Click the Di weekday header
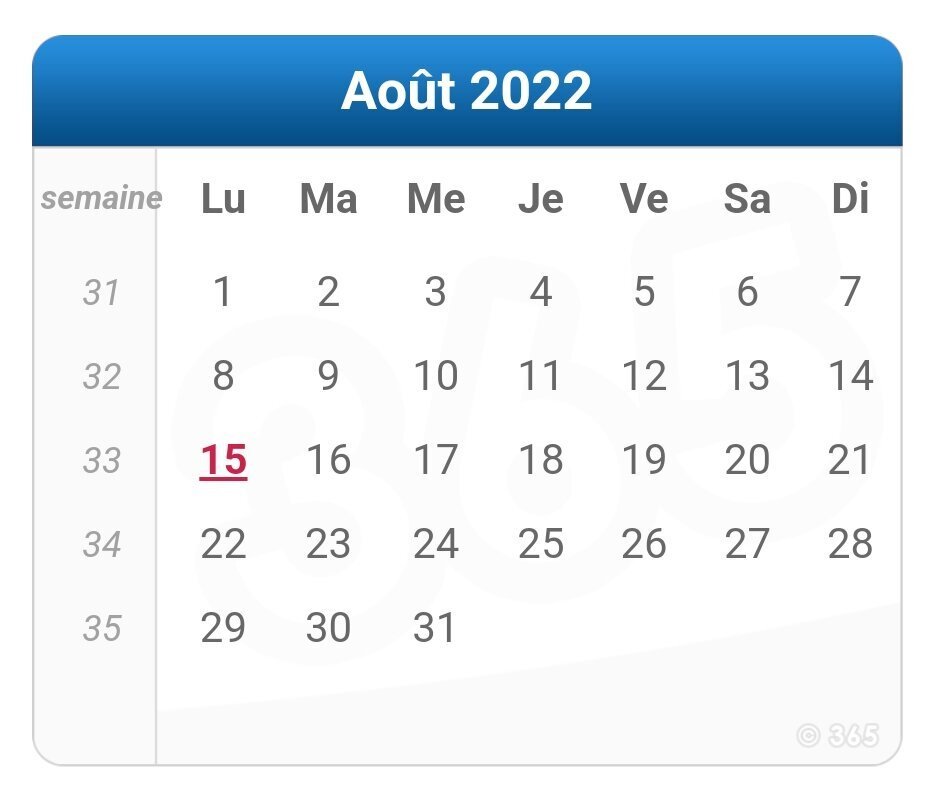Screen dimensions: 936x805 [850, 198]
